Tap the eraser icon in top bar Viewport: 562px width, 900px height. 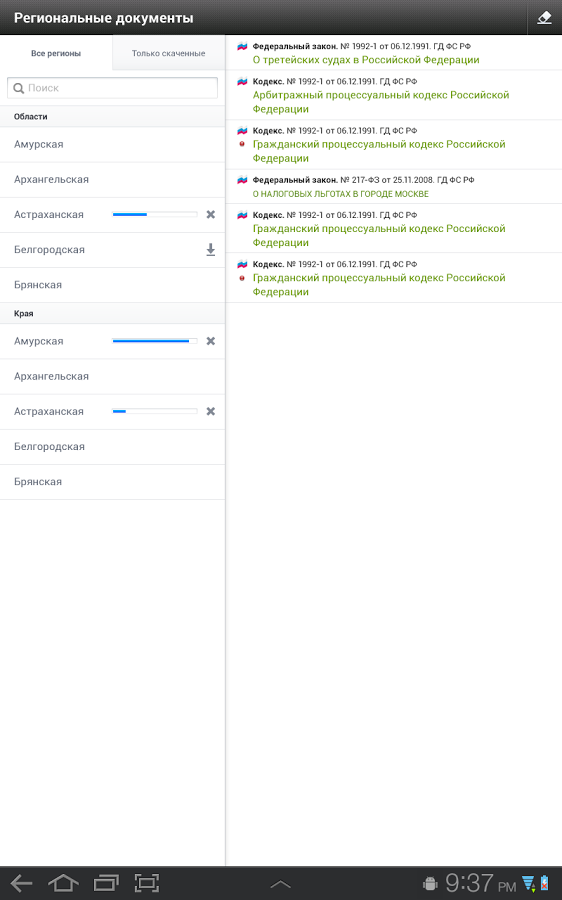pos(544,18)
